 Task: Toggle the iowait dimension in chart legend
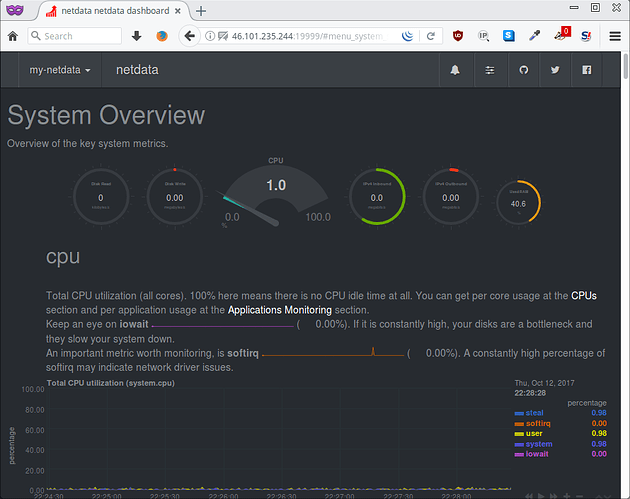(537, 454)
